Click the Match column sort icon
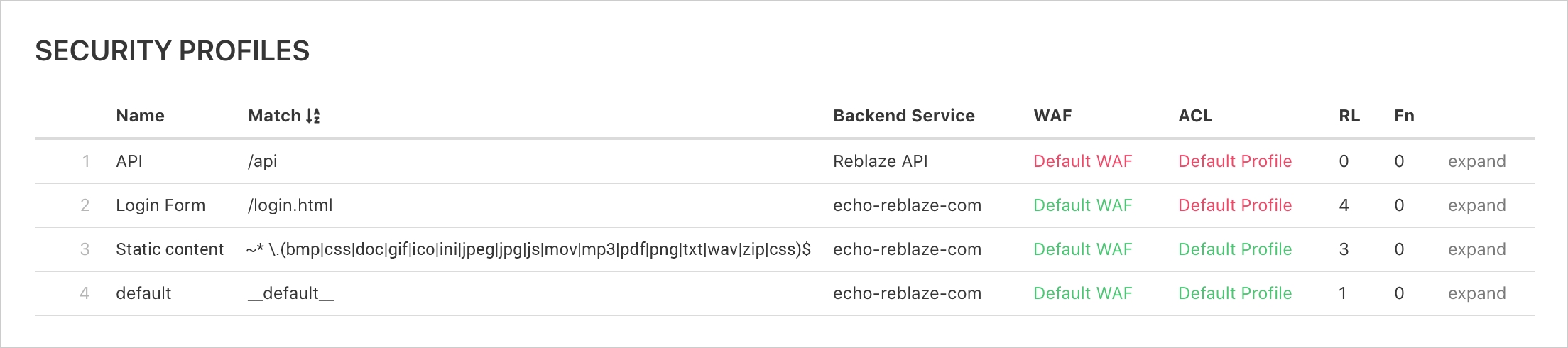 pyautogui.click(x=313, y=116)
